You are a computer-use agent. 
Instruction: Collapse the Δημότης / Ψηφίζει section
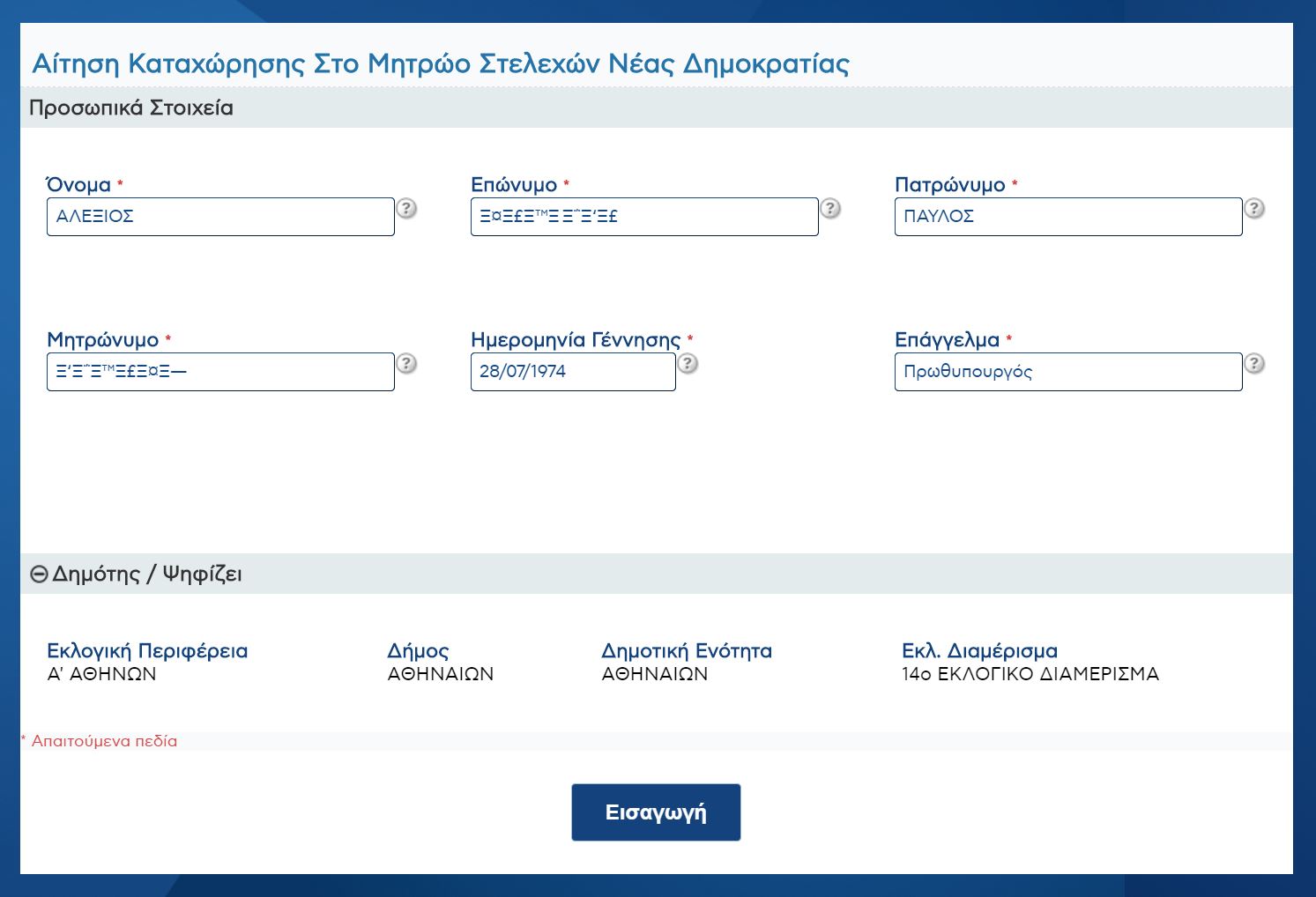coord(39,575)
